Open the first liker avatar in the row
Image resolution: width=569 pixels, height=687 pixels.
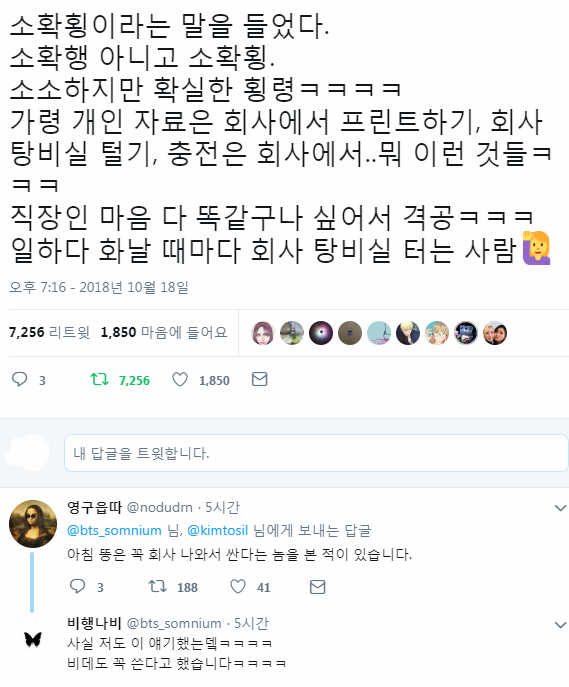[x=262, y=333]
